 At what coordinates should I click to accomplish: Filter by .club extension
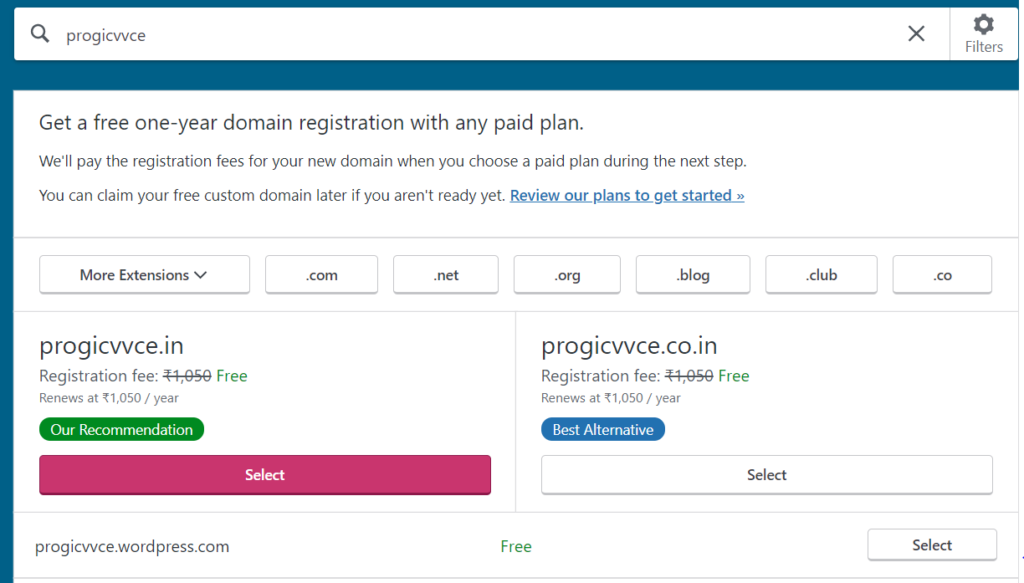pyautogui.click(x=821, y=275)
